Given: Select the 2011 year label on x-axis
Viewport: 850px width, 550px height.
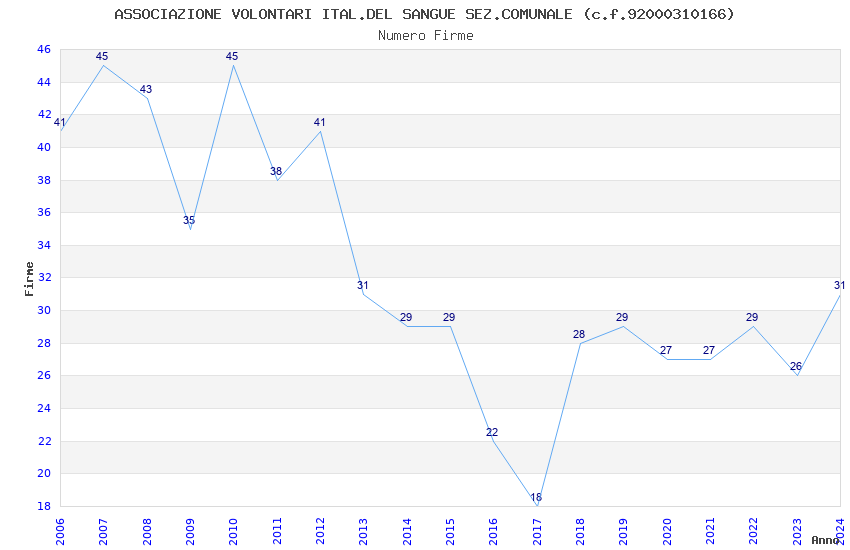Looking at the screenshot, I should (x=276, y=531).
